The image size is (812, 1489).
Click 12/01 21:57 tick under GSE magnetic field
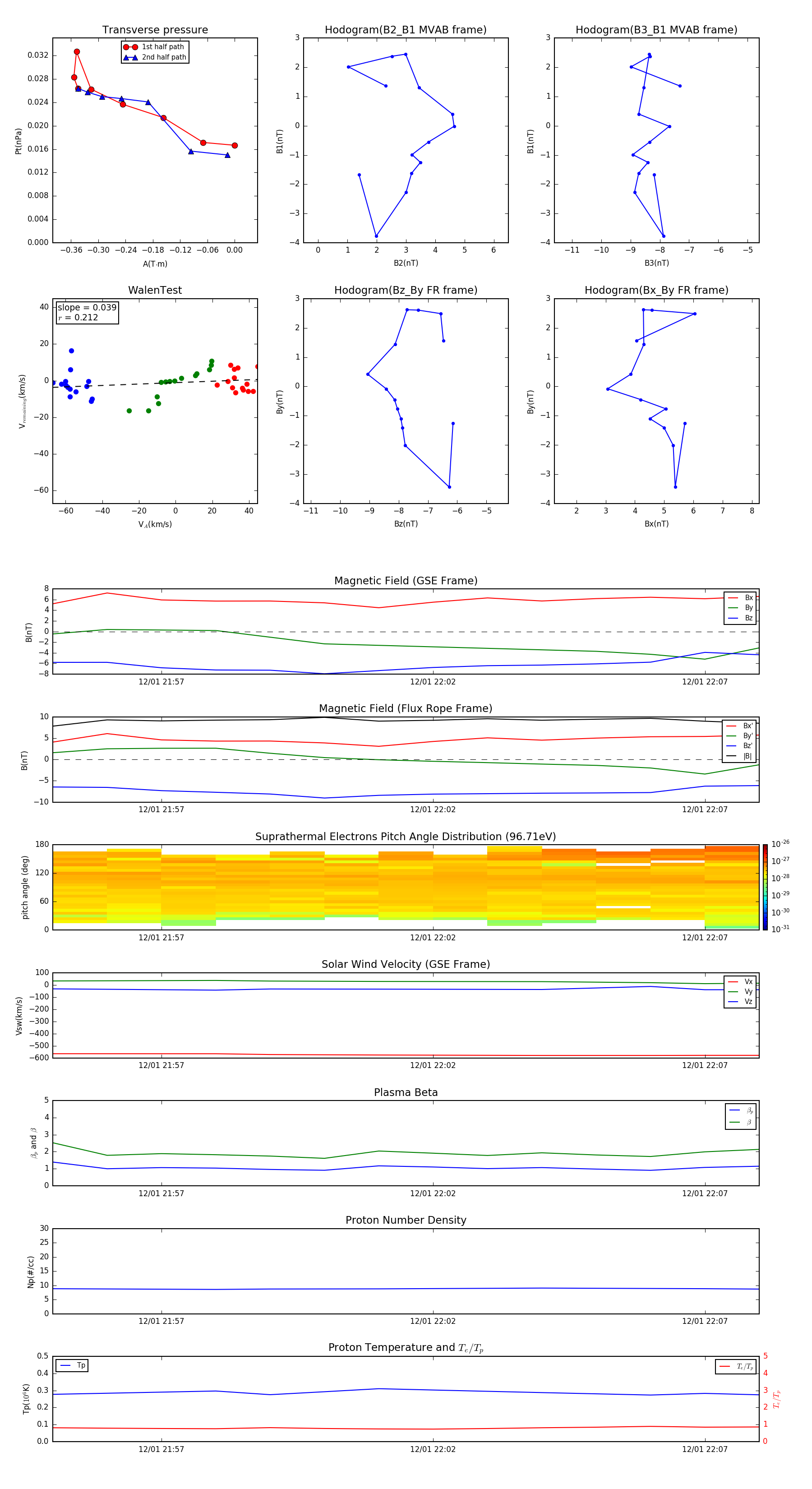pos(161,682)
